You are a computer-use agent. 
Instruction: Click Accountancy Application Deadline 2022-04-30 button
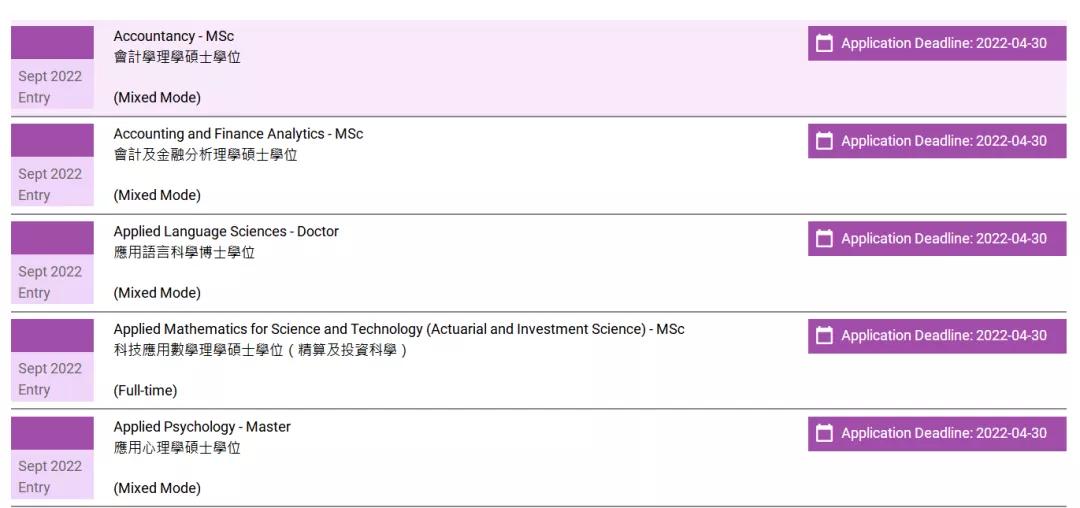pyautogui.click(x=937, y=43)
